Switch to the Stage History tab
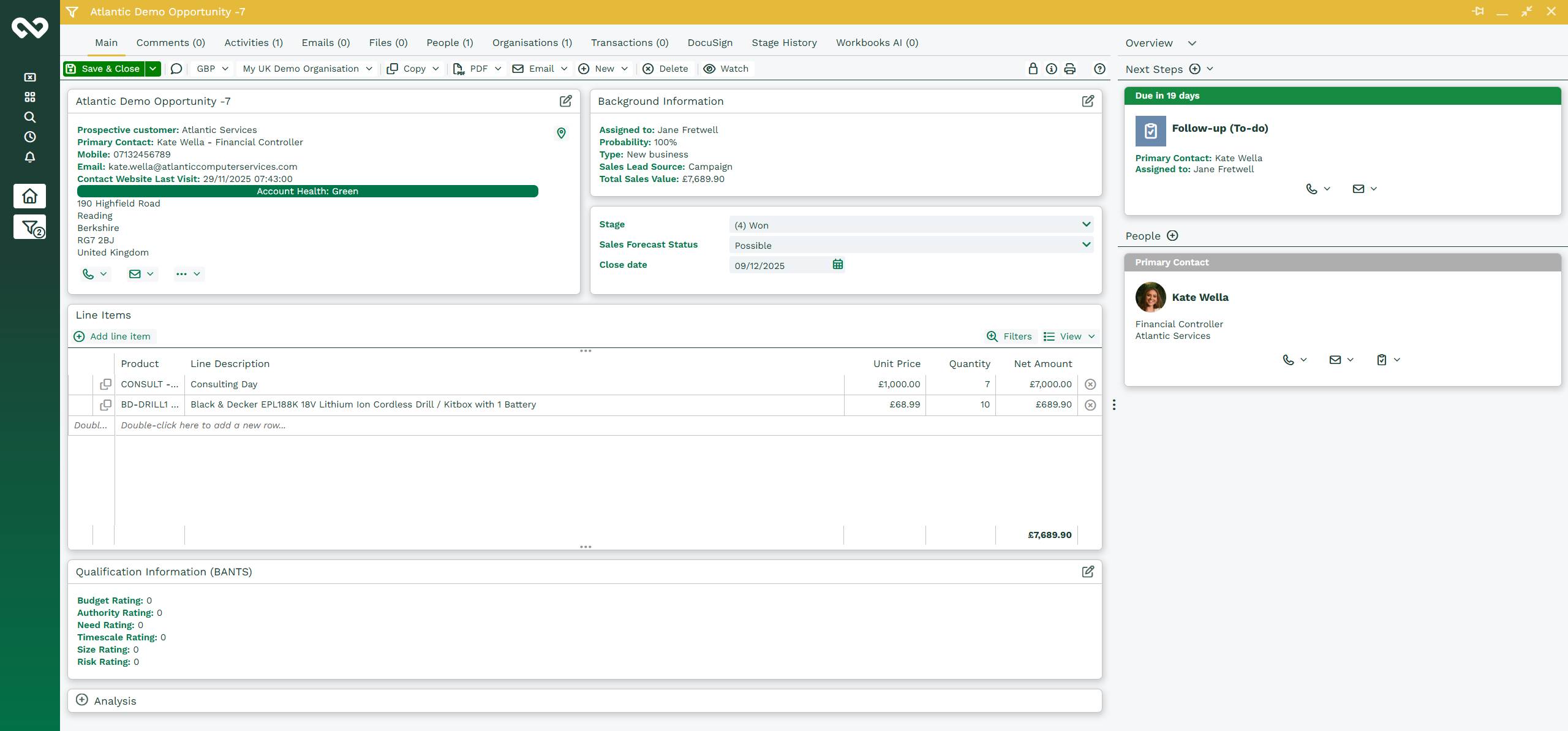 tap(784, 43)
